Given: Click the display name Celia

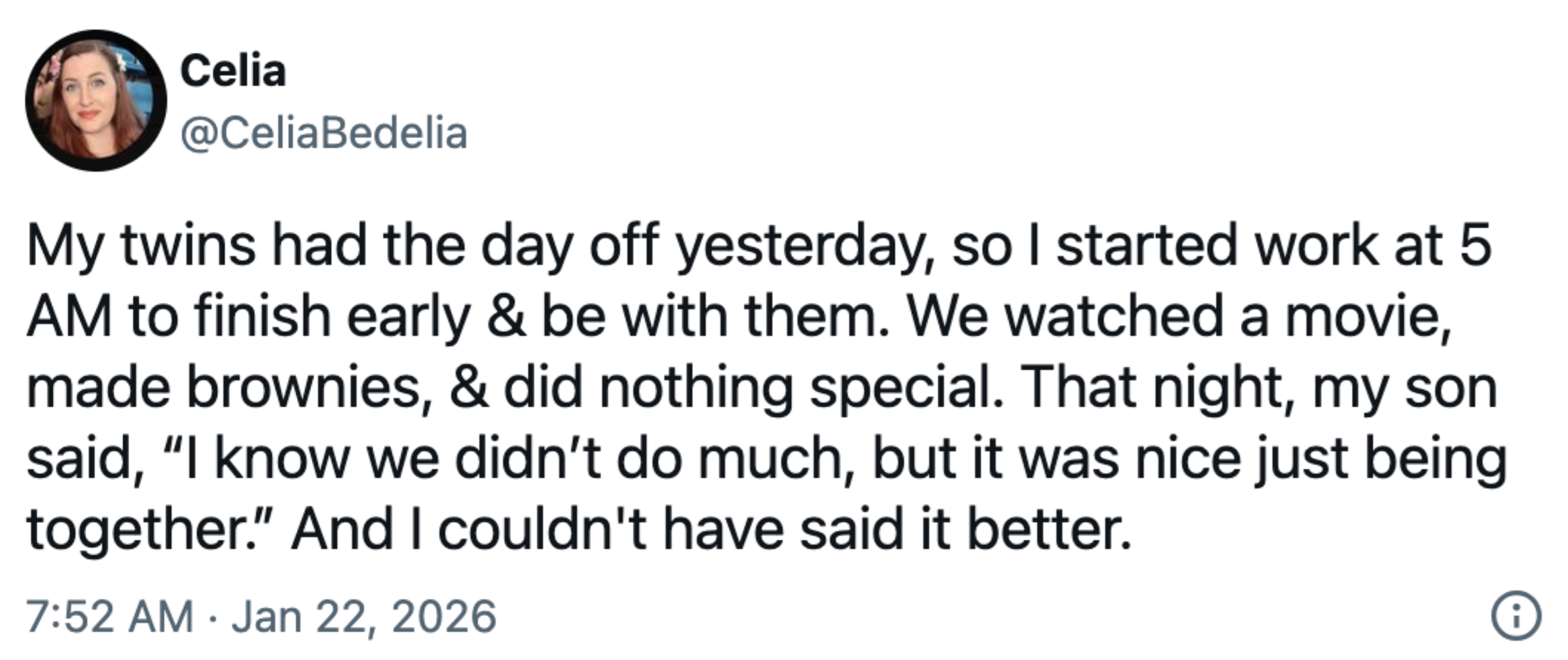Looking at the screenshot, I should point(233,71).
